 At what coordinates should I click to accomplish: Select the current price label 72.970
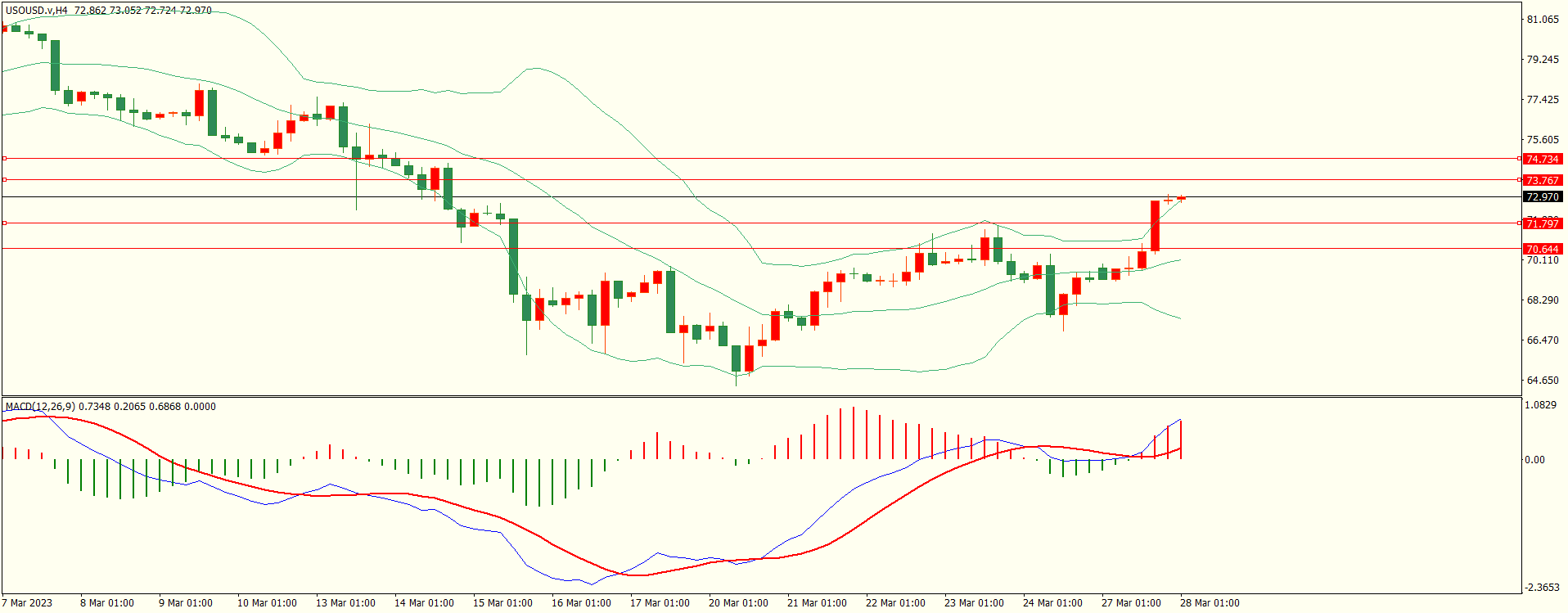[1543, 196]
